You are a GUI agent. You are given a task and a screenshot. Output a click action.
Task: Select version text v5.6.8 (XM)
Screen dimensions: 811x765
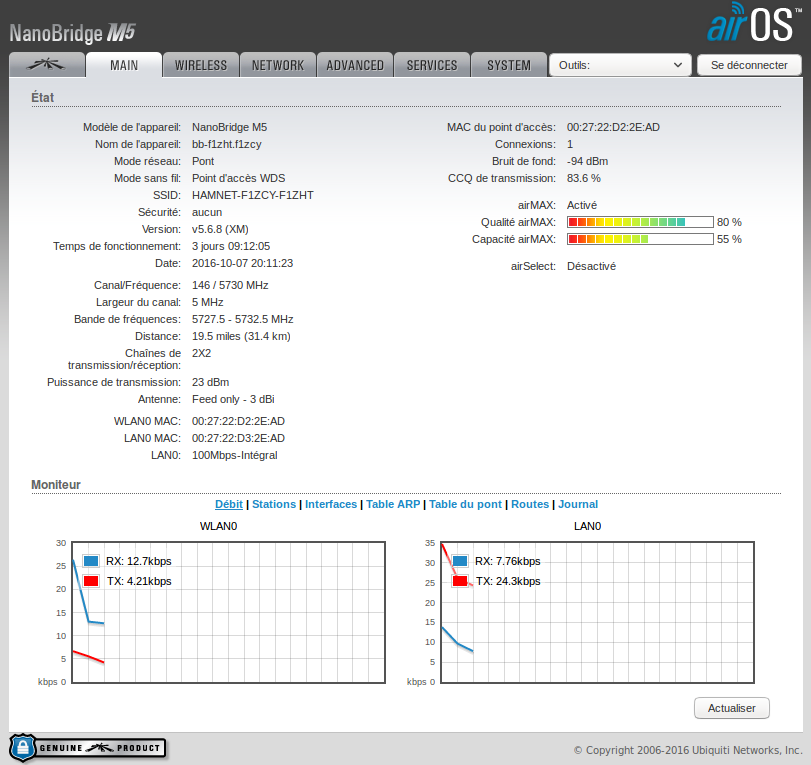pyautogui.click(x=220, y=229)
